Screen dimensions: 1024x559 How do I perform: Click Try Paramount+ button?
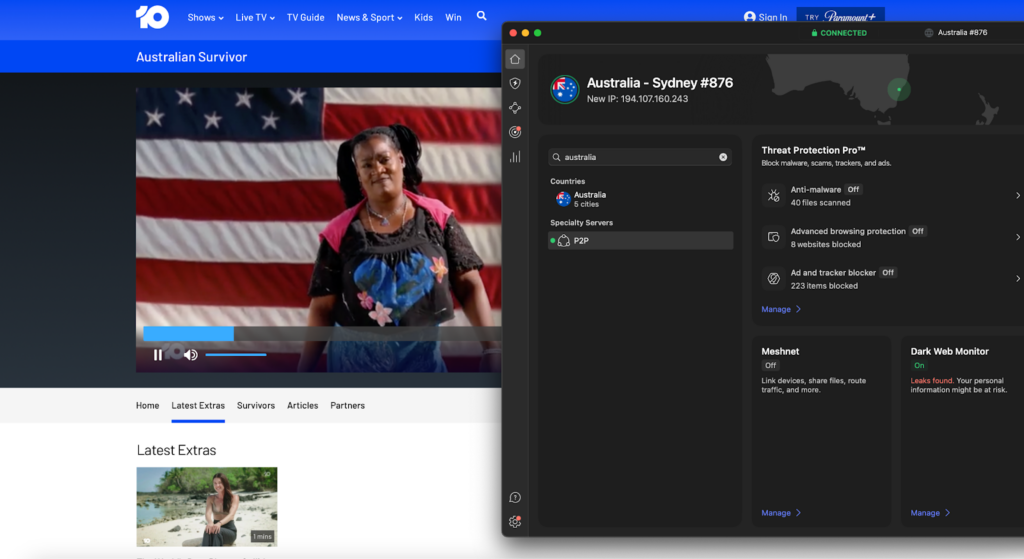(840, 16)
